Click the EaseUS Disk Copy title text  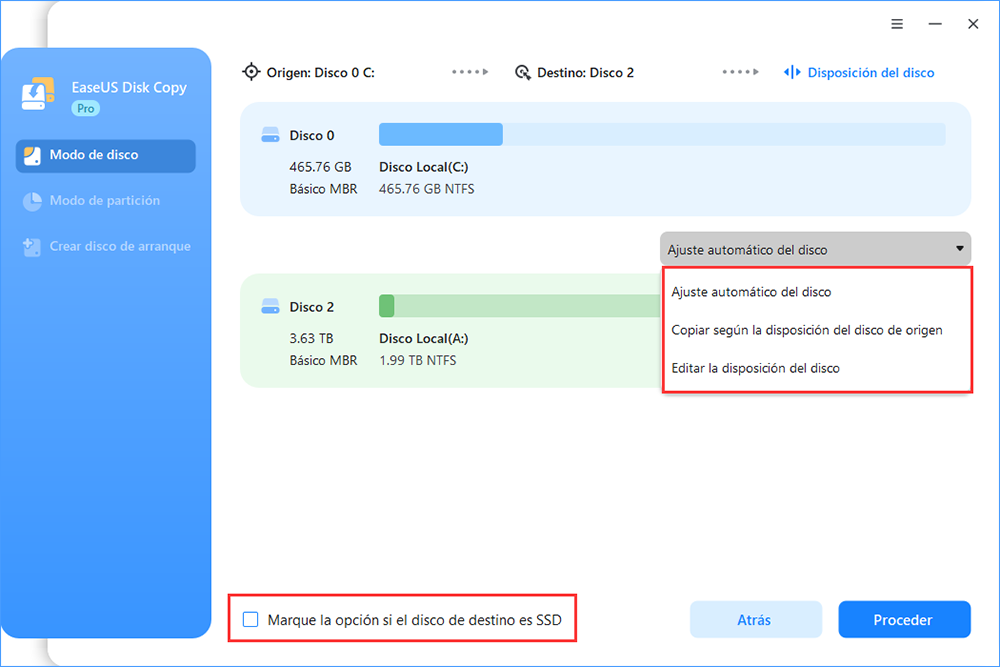[129, 88]
